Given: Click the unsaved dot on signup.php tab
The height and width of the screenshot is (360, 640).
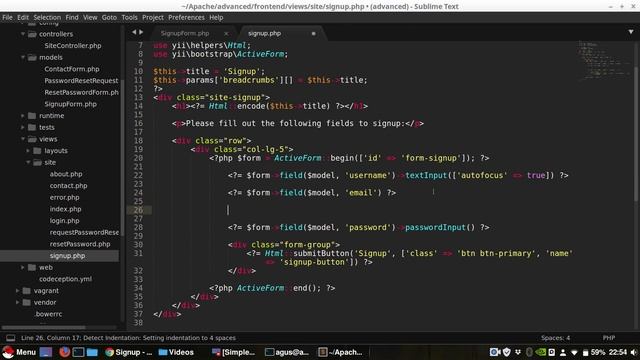Looking at the screenshot, I should coord(313,33).
